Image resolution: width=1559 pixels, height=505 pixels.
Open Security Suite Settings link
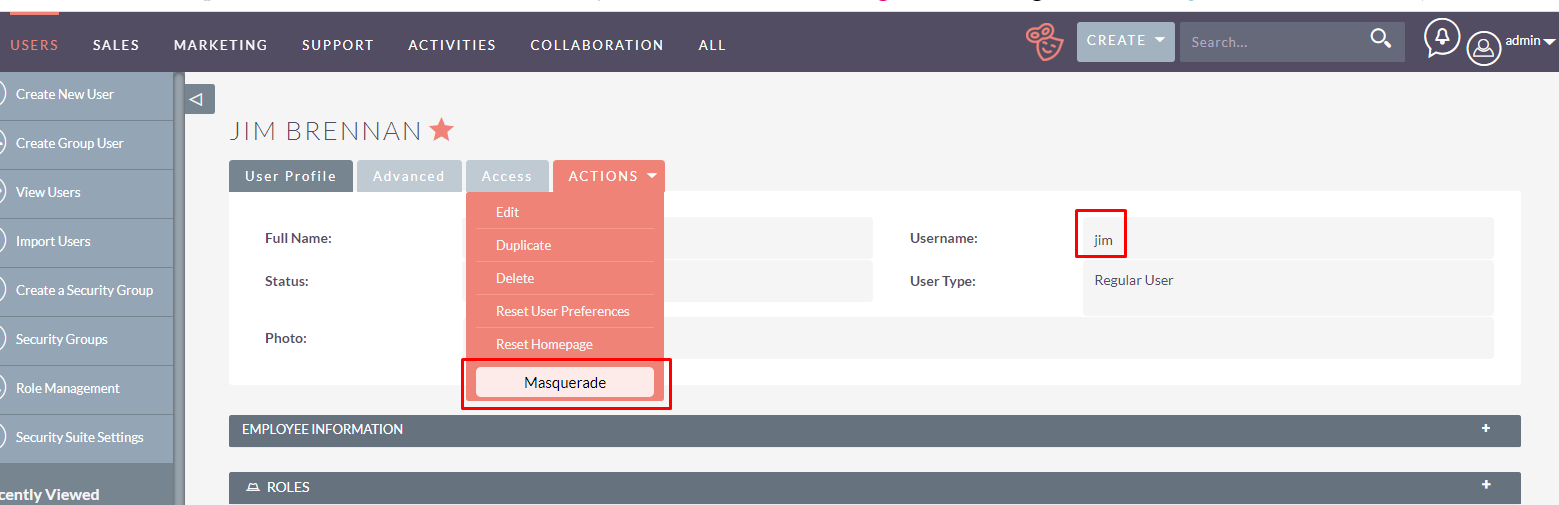[x=80, y=437]
